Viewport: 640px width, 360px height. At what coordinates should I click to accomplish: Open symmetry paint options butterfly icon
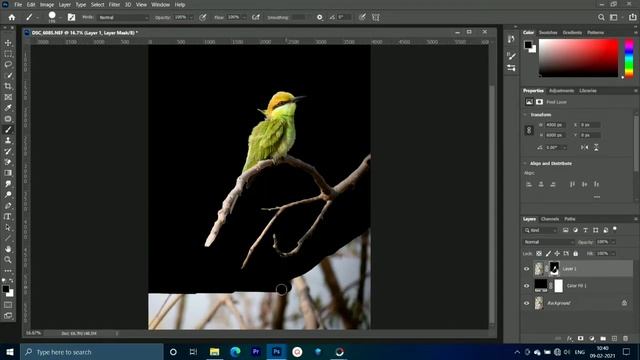coord(376,17)
